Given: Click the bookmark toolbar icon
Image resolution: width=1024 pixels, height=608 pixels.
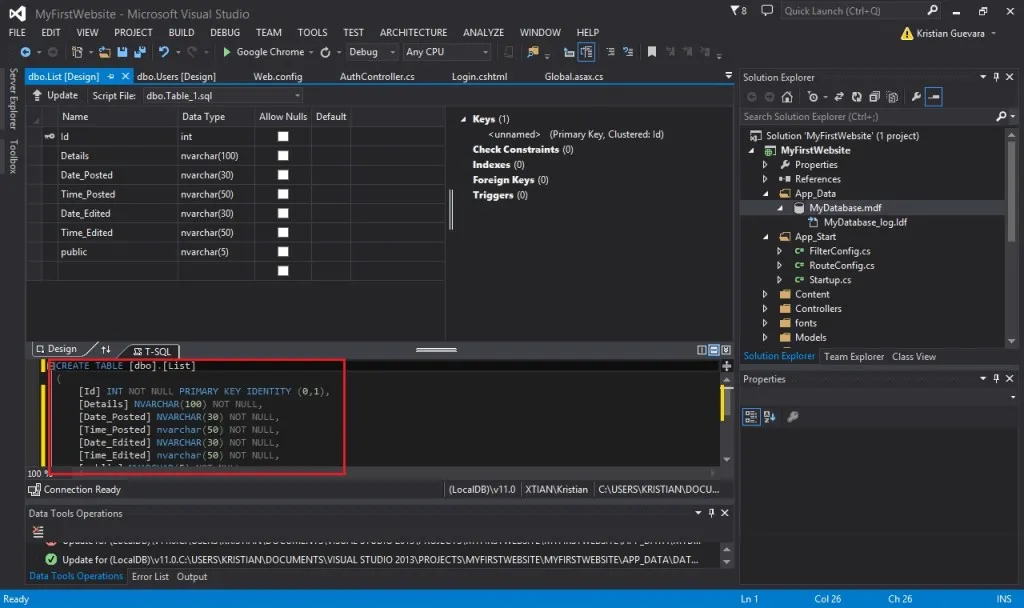Looking at the screenshot, I should coord(652,52).
